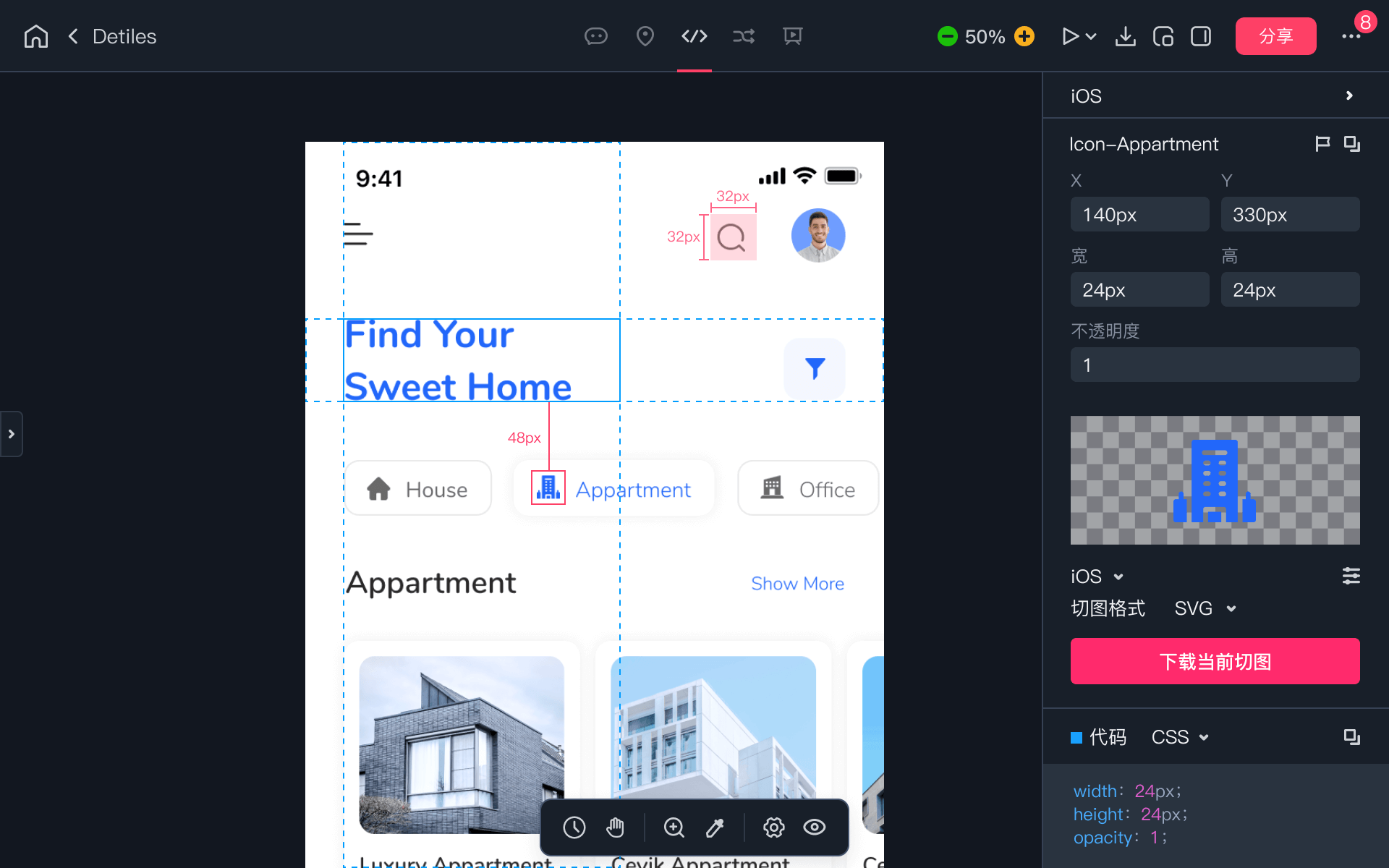Click the filter/funnel icon on canvas

[815, 368]
